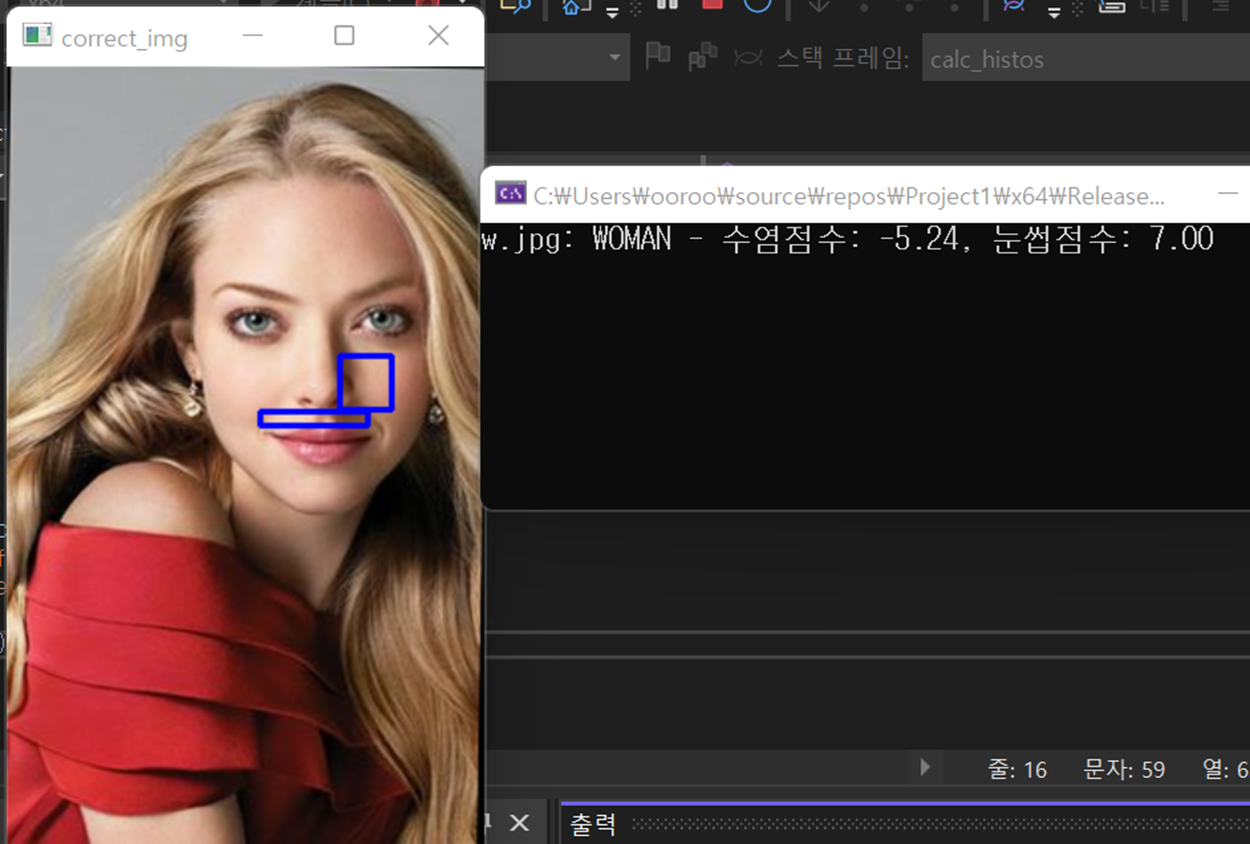Pause debugging with the Break All icon
This screenshot has height=844, width=1250.
point(668,6)
